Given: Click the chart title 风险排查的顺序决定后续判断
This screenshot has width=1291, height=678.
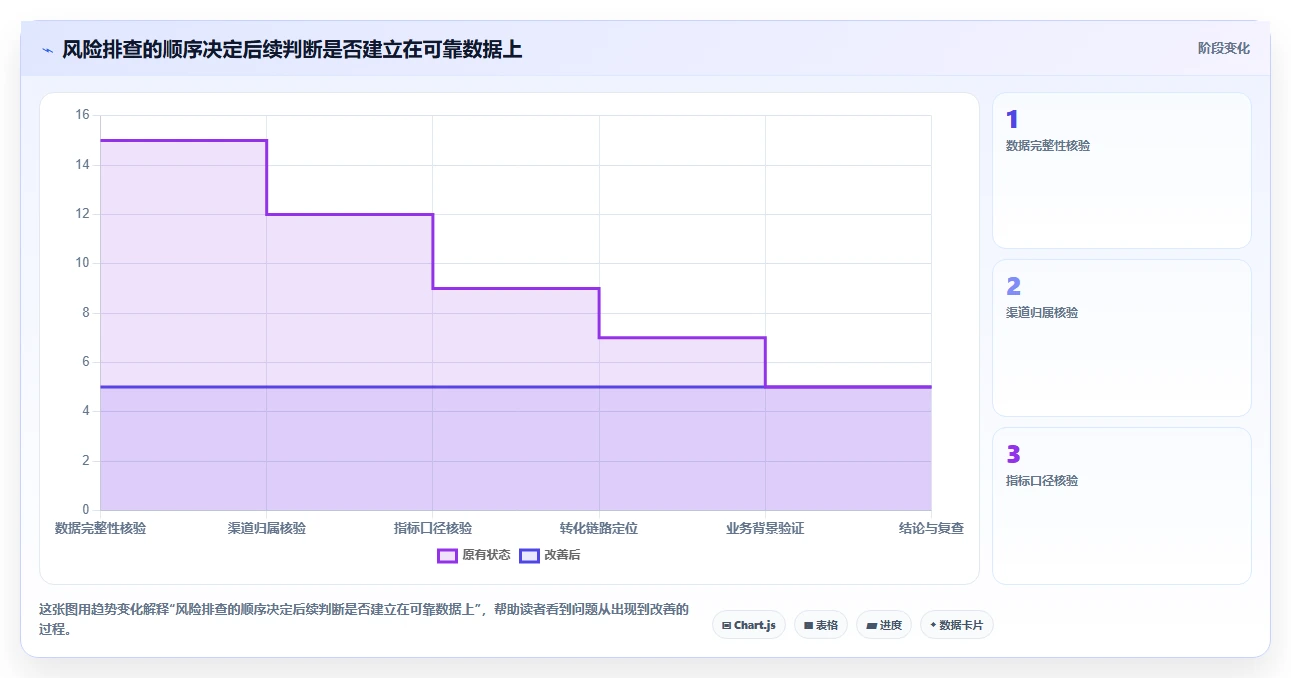Looking at the screenshot, I should tap(292, 49).
